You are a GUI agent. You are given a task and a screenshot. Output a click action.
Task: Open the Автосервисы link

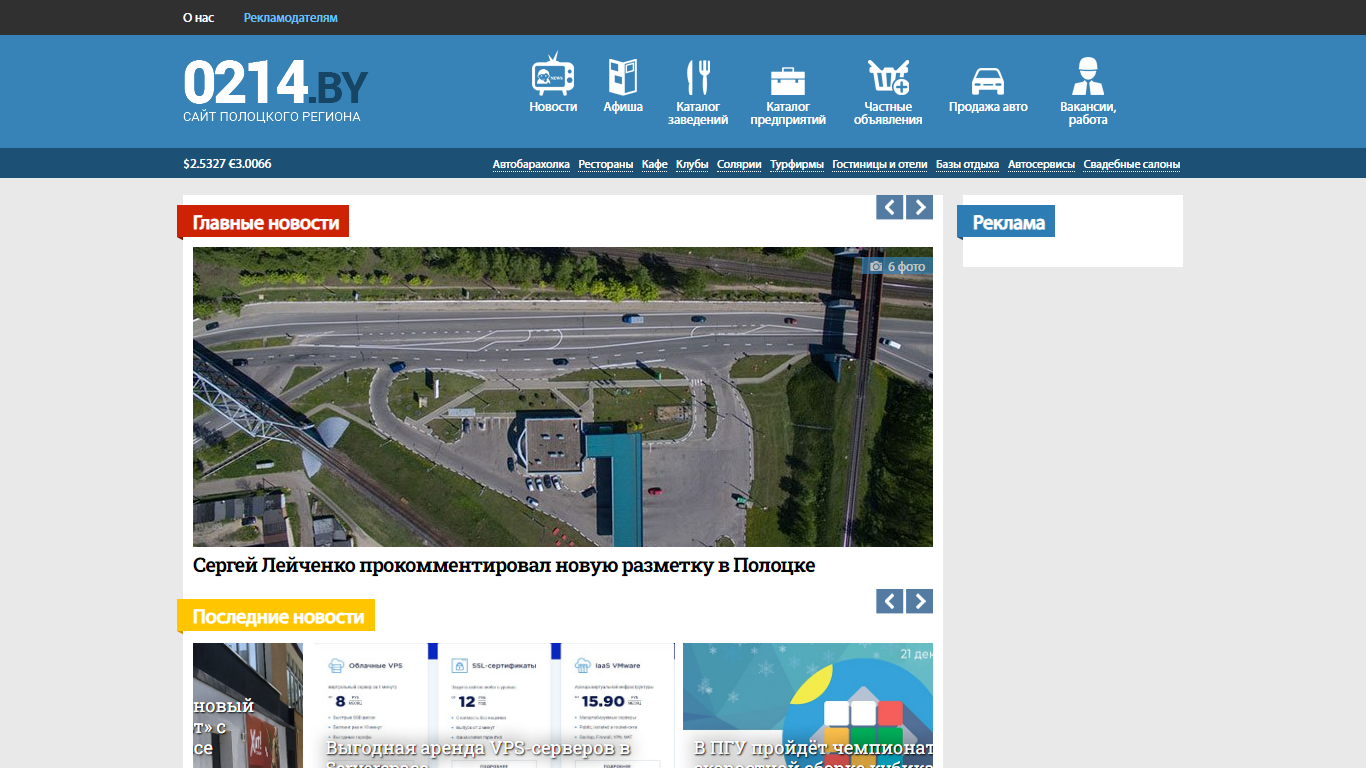(1041, 164)
